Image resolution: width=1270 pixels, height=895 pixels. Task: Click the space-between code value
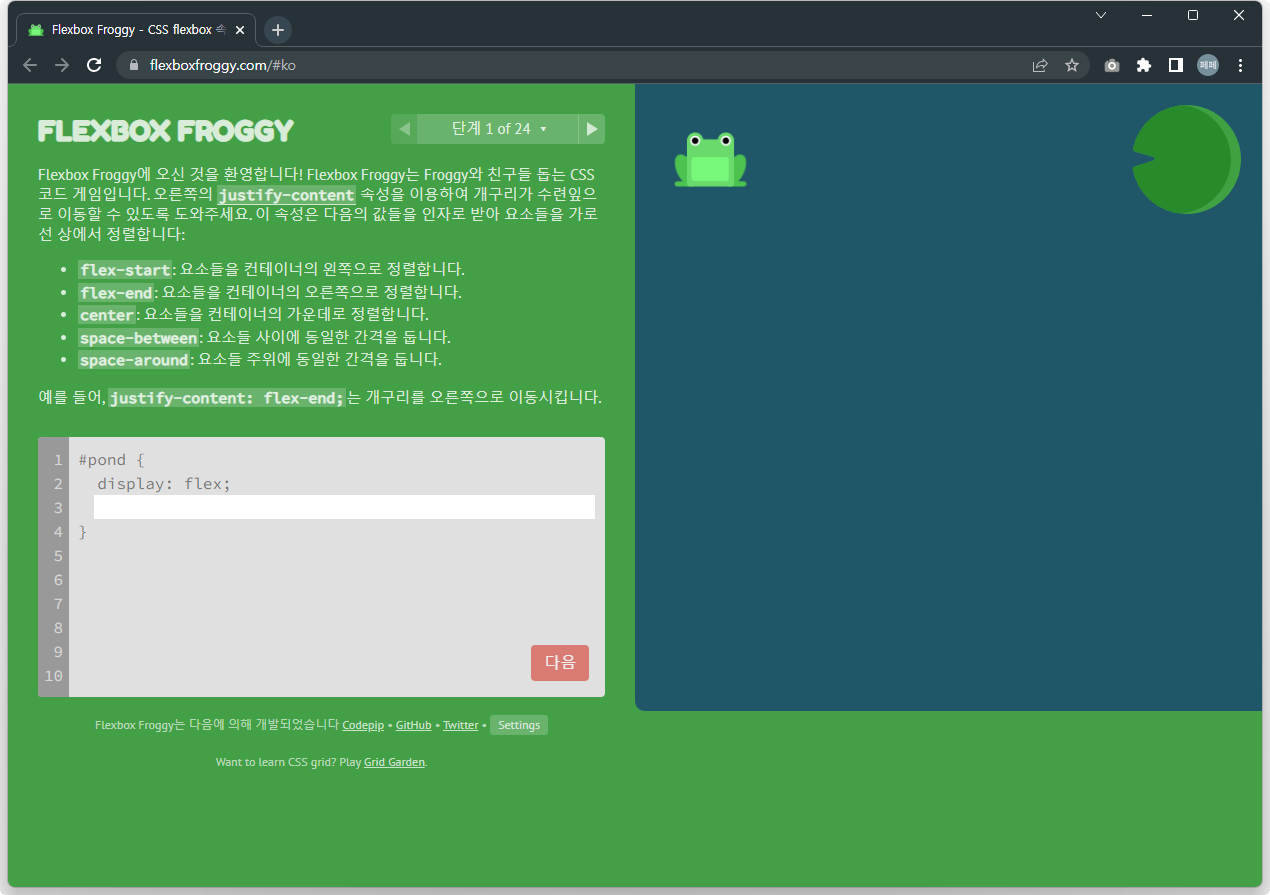[139, 338]
